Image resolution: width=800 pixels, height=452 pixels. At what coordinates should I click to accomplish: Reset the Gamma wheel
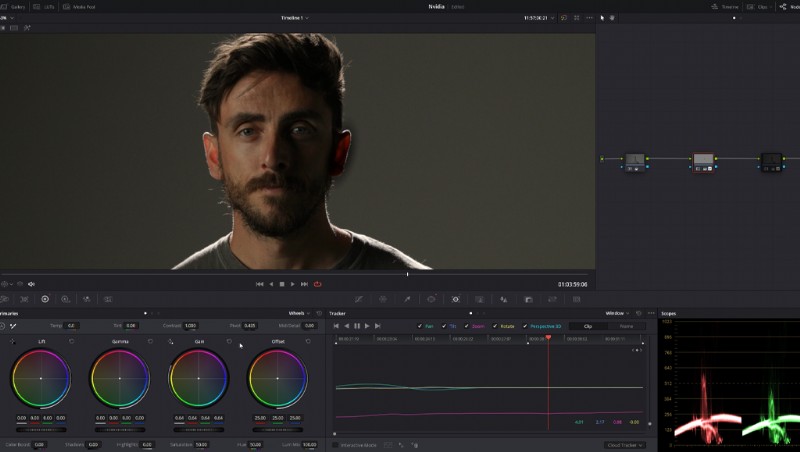pyautogui.click(x=150, y=341)
